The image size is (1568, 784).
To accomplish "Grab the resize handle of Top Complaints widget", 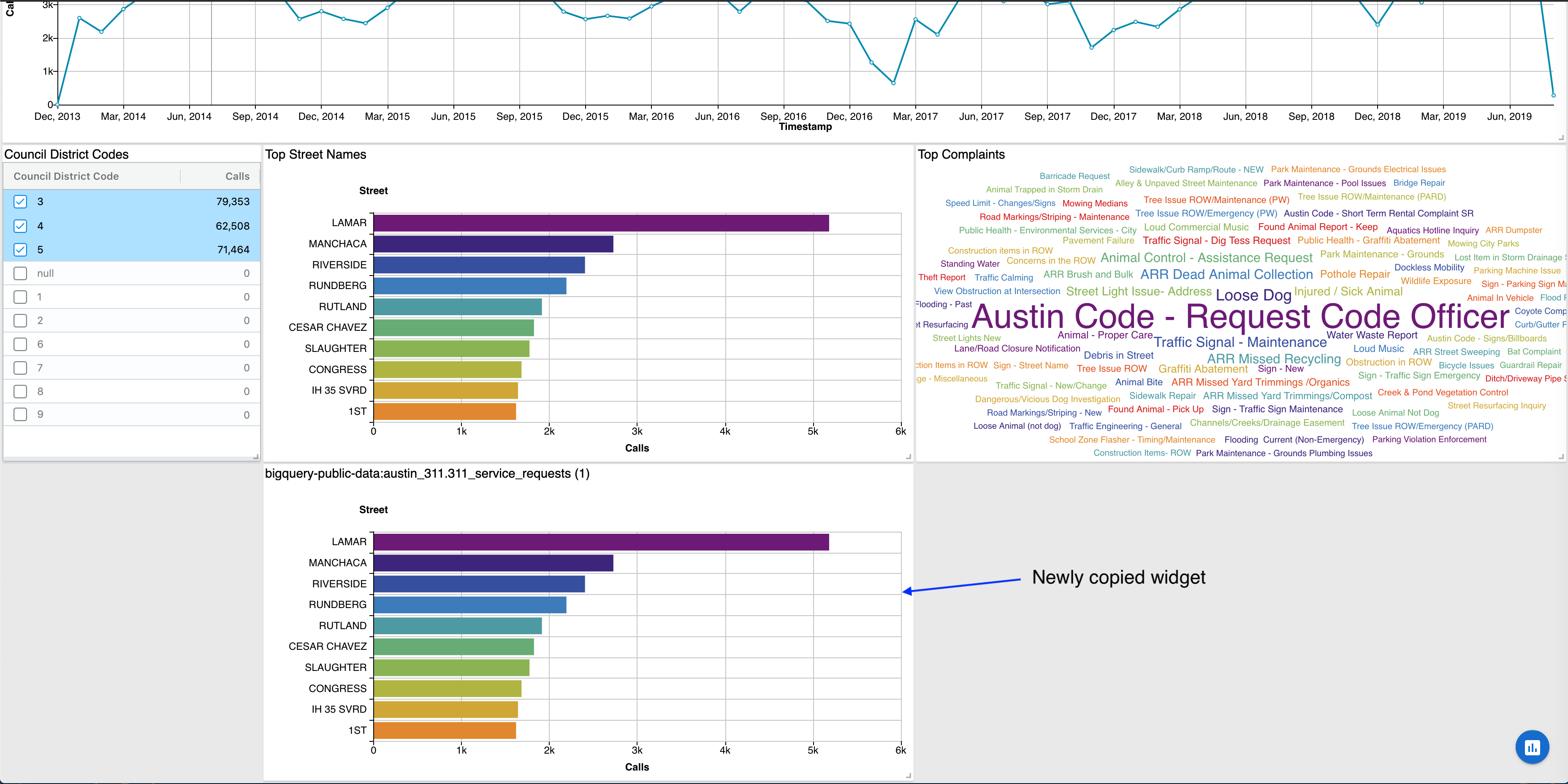I will pyautogui.click(x=1561, y=456).
